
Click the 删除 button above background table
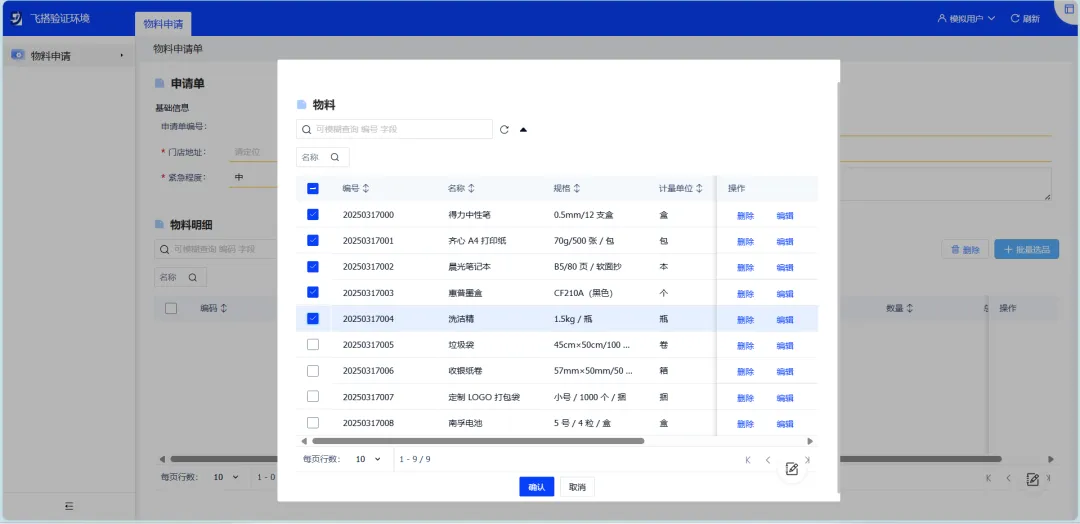[x=965, y=249]
